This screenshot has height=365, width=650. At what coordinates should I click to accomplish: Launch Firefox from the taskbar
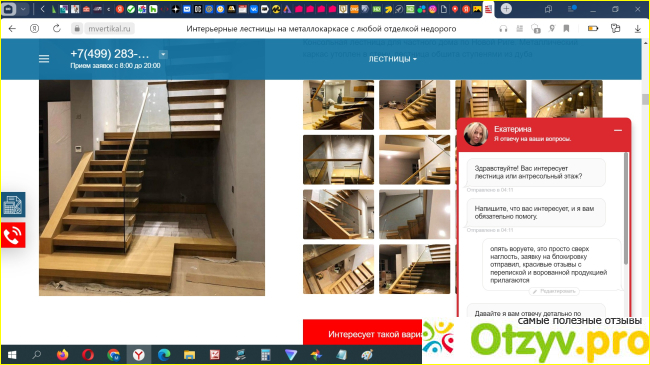coord(63,355)
